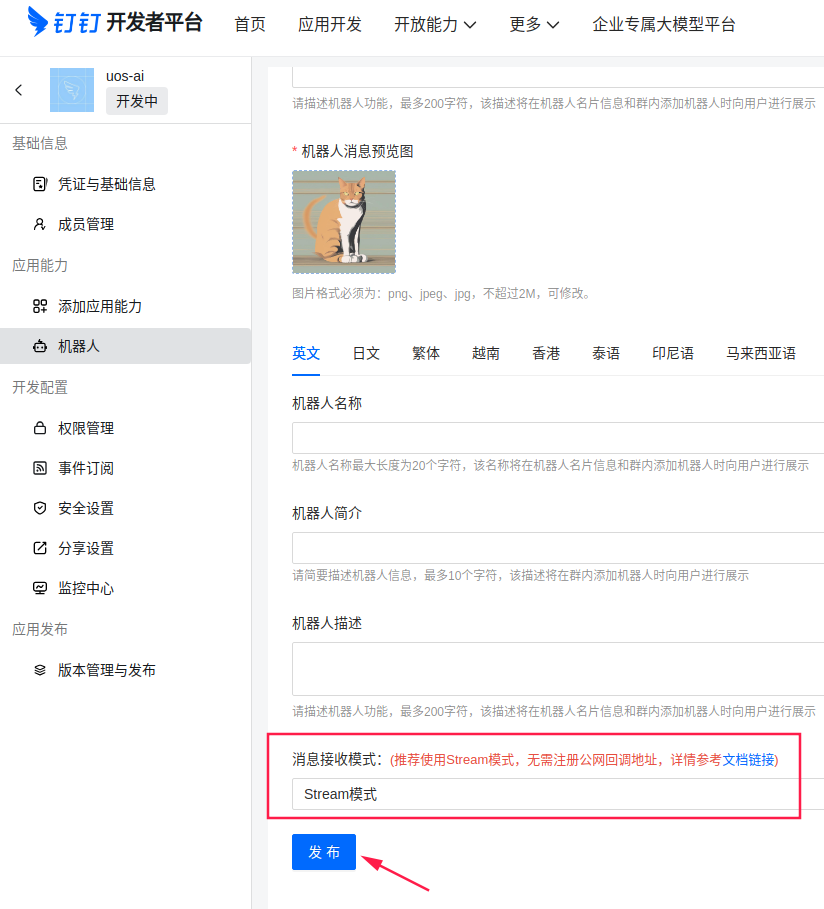Switch to the 日文 language tab

tap(366, 354)
